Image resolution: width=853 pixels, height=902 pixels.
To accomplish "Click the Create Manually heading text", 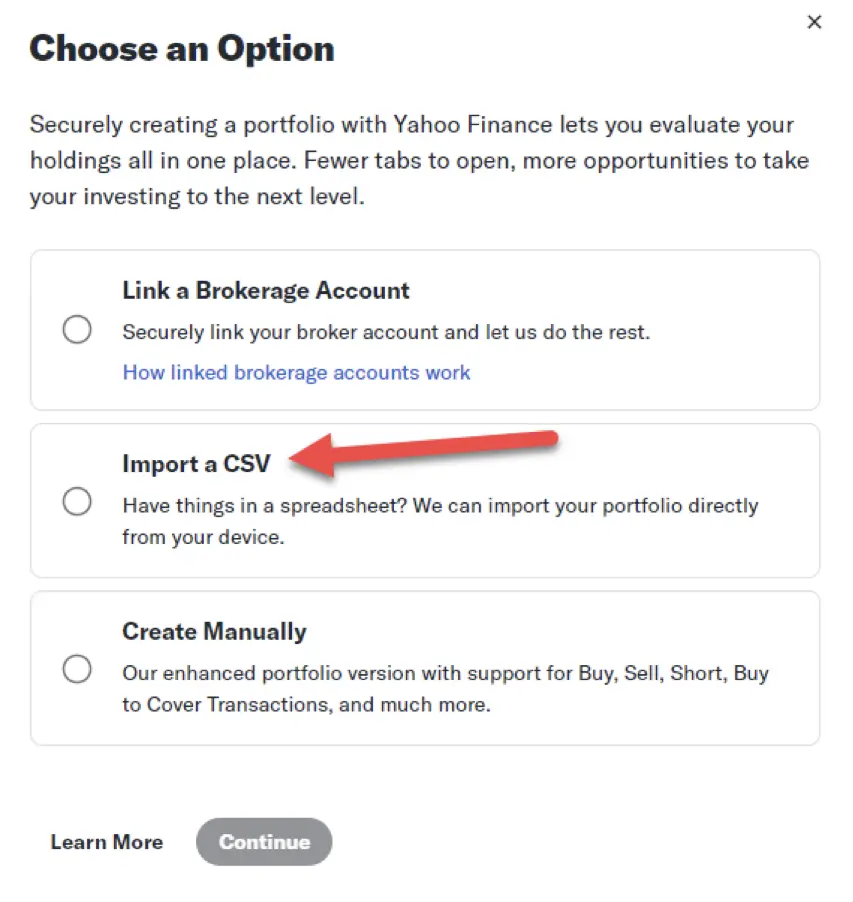I will [214, 632].
